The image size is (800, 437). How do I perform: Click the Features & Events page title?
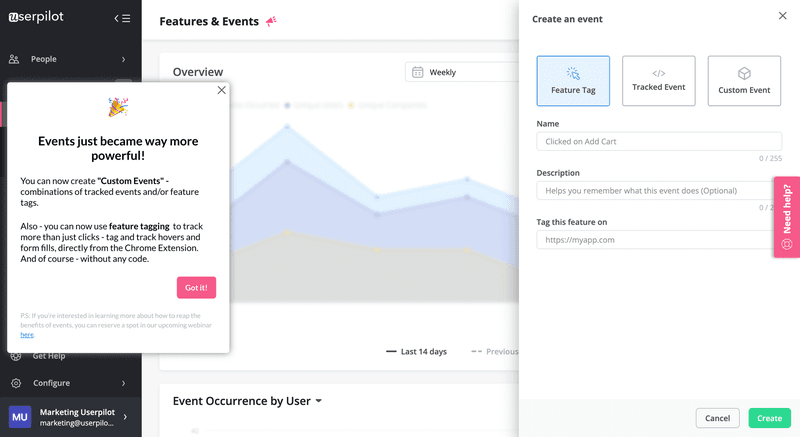[x=209, y=21]
